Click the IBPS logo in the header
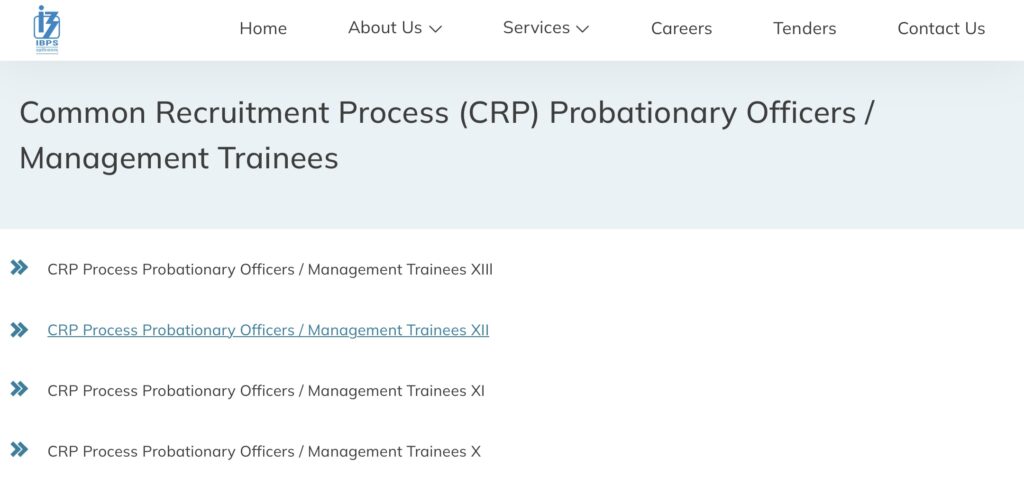The width and height of the screenshot is (1024, 486). pyautogui.click(x=46, y=29)
